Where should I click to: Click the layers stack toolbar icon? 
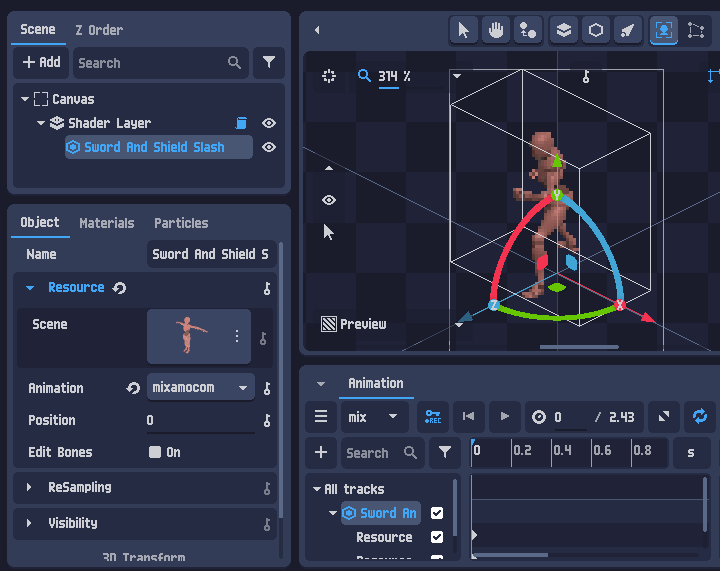(563, 30)
